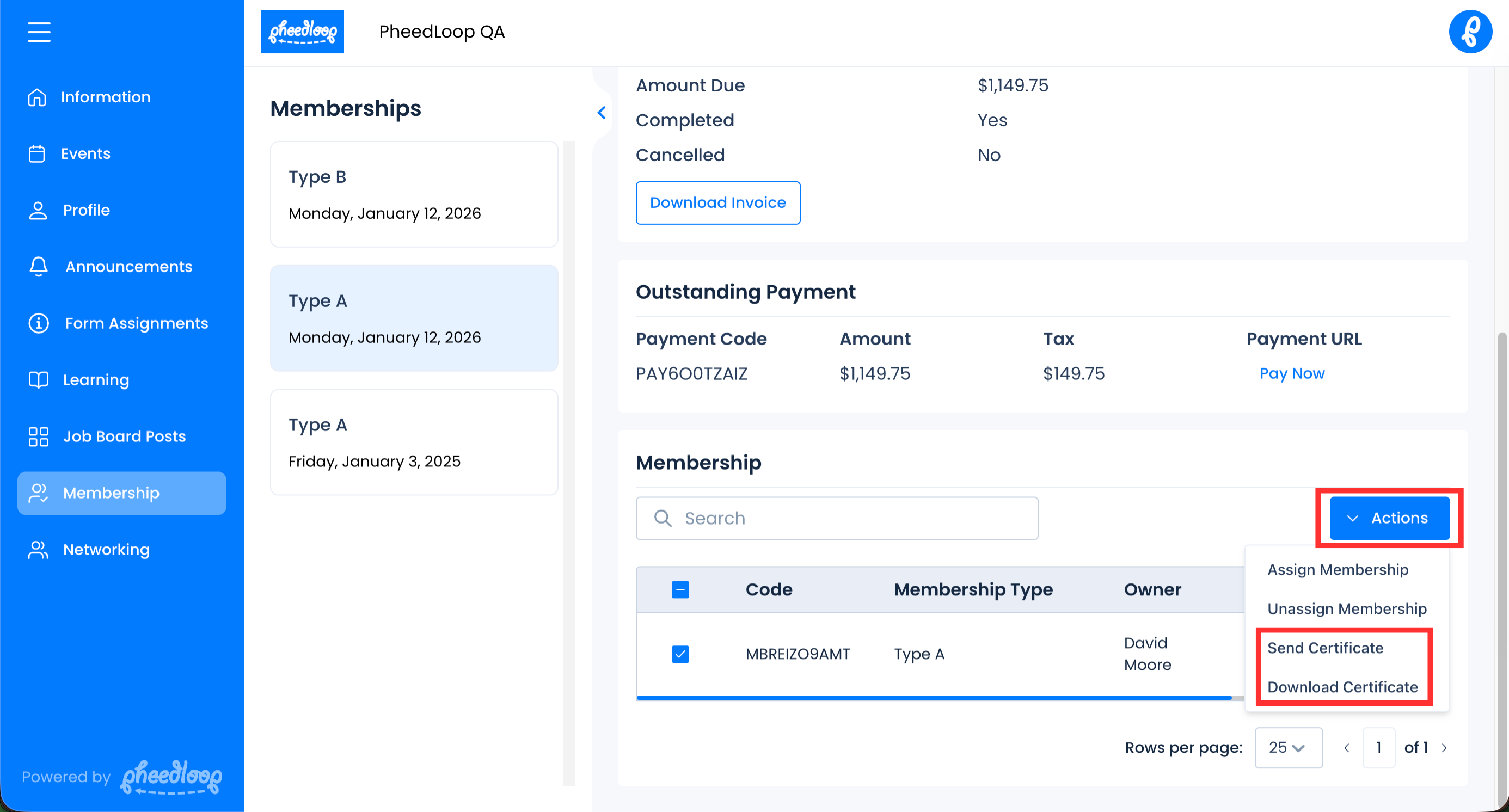
Task: Click the Learning book icon
Action: (39, 380)
